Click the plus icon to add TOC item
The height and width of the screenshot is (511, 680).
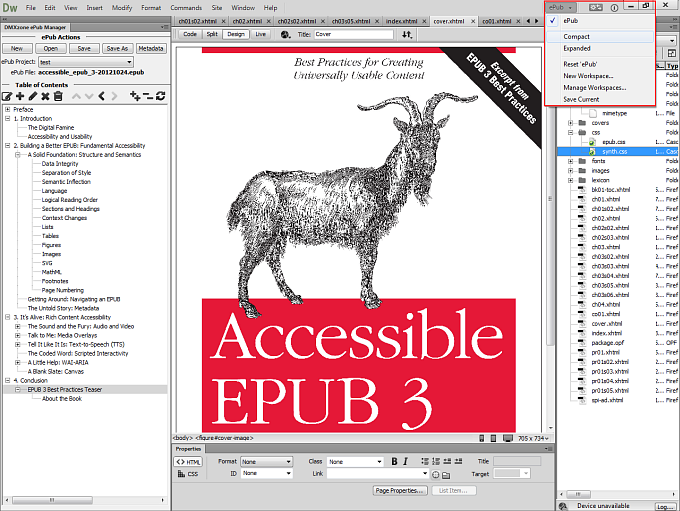click(x=20, y=96)
